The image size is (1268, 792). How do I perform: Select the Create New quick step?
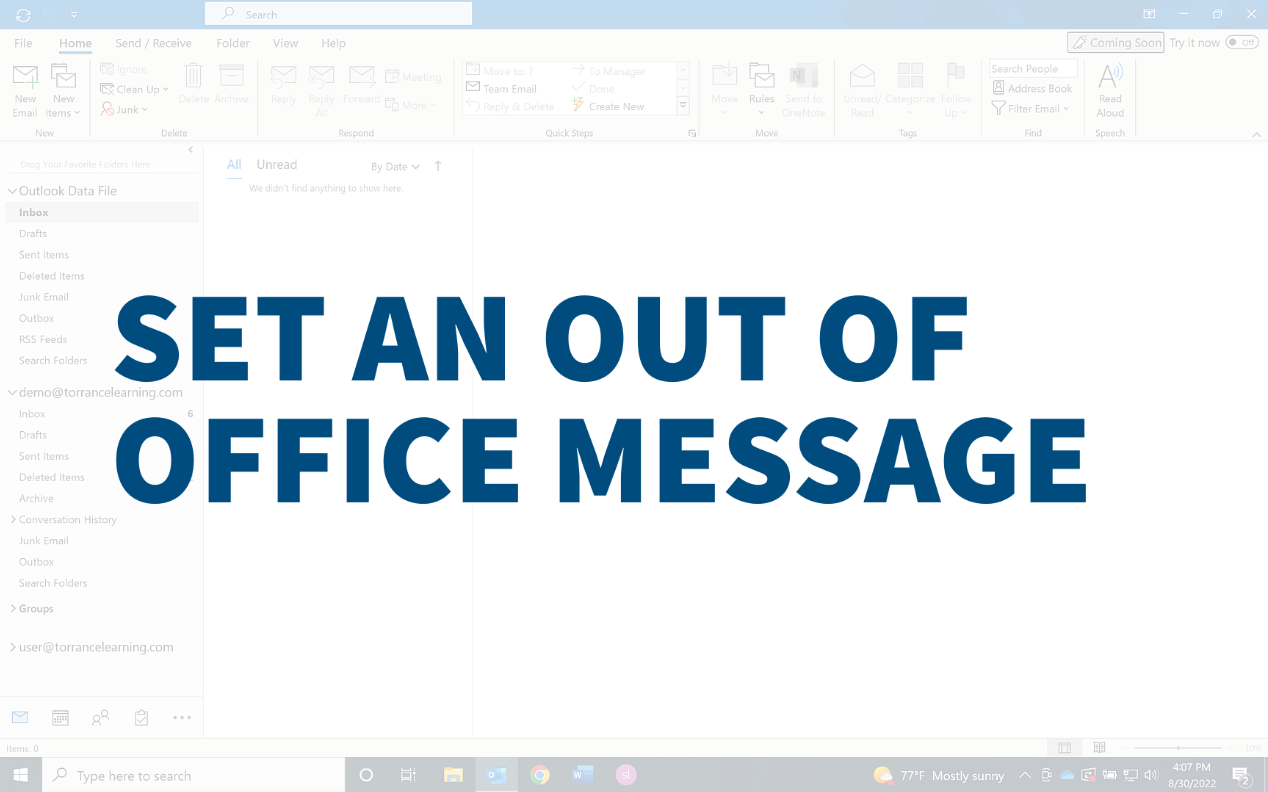pyautogui.click(x=609, y=106)
